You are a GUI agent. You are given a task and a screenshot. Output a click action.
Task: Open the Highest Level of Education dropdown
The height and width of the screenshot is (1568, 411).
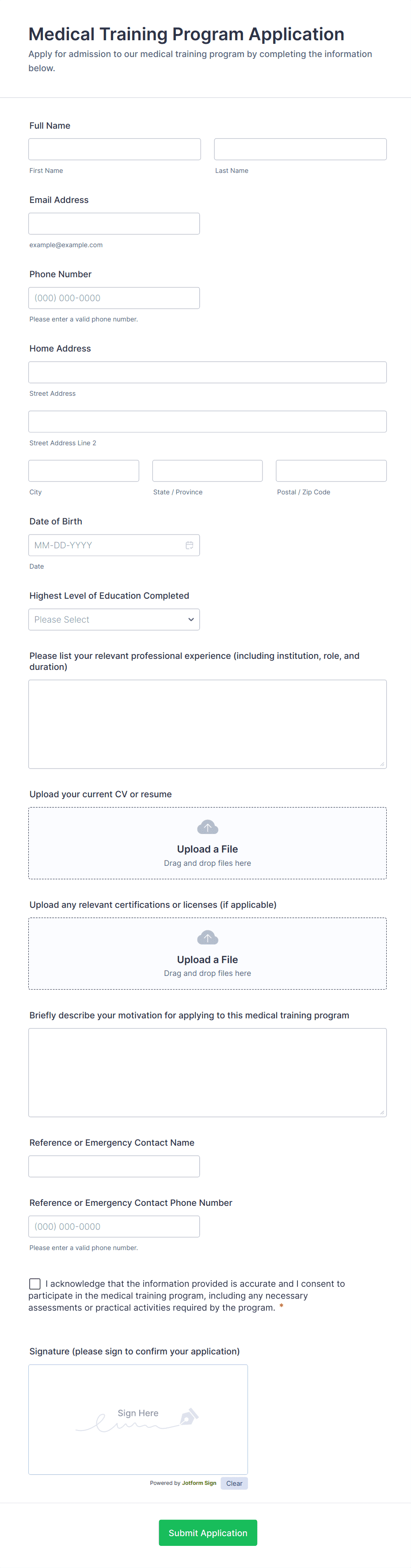[114, 619]
